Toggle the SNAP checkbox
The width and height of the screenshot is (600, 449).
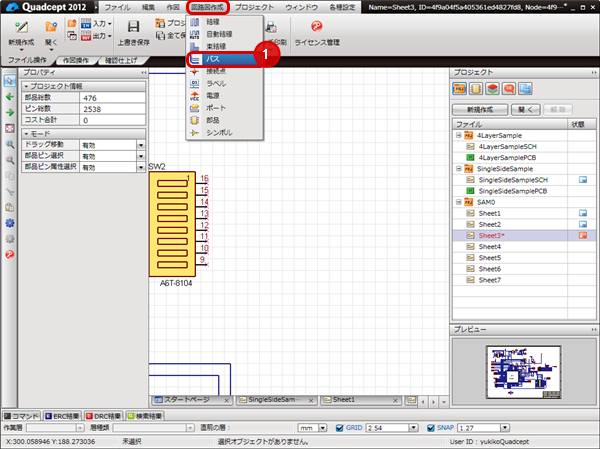click(430, 428)
